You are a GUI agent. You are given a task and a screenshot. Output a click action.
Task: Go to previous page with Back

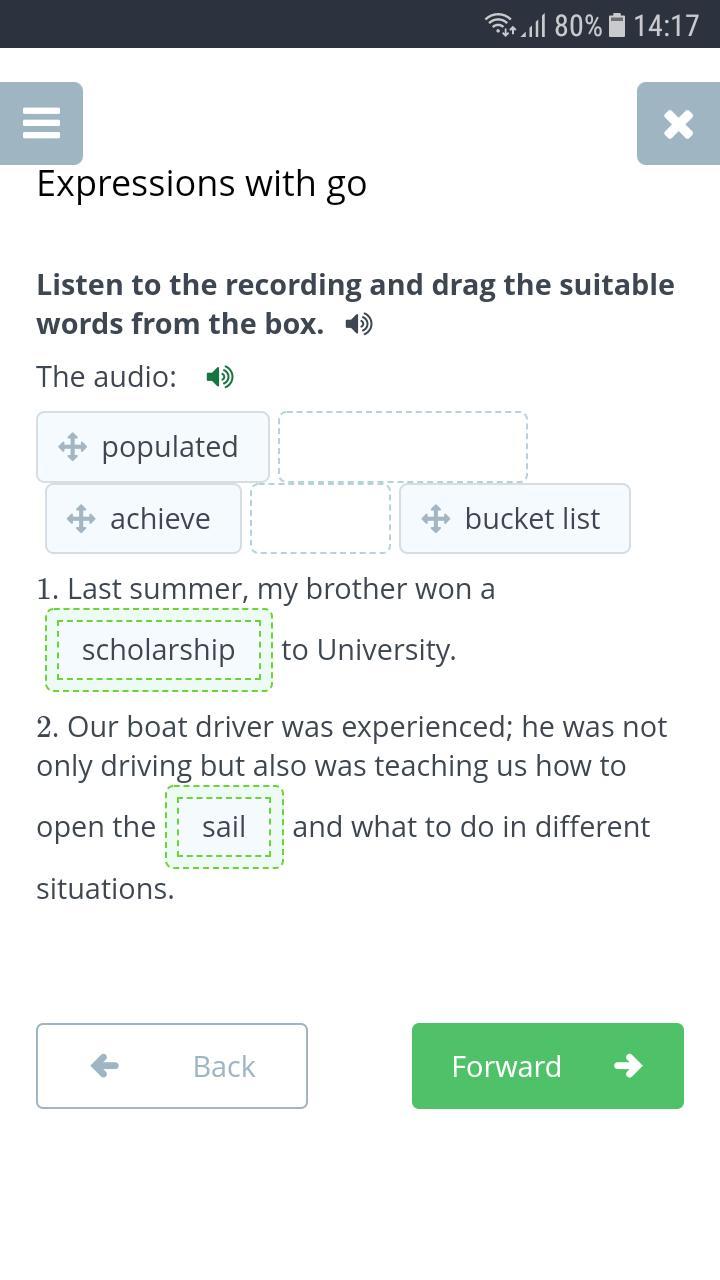point(172,1066)
